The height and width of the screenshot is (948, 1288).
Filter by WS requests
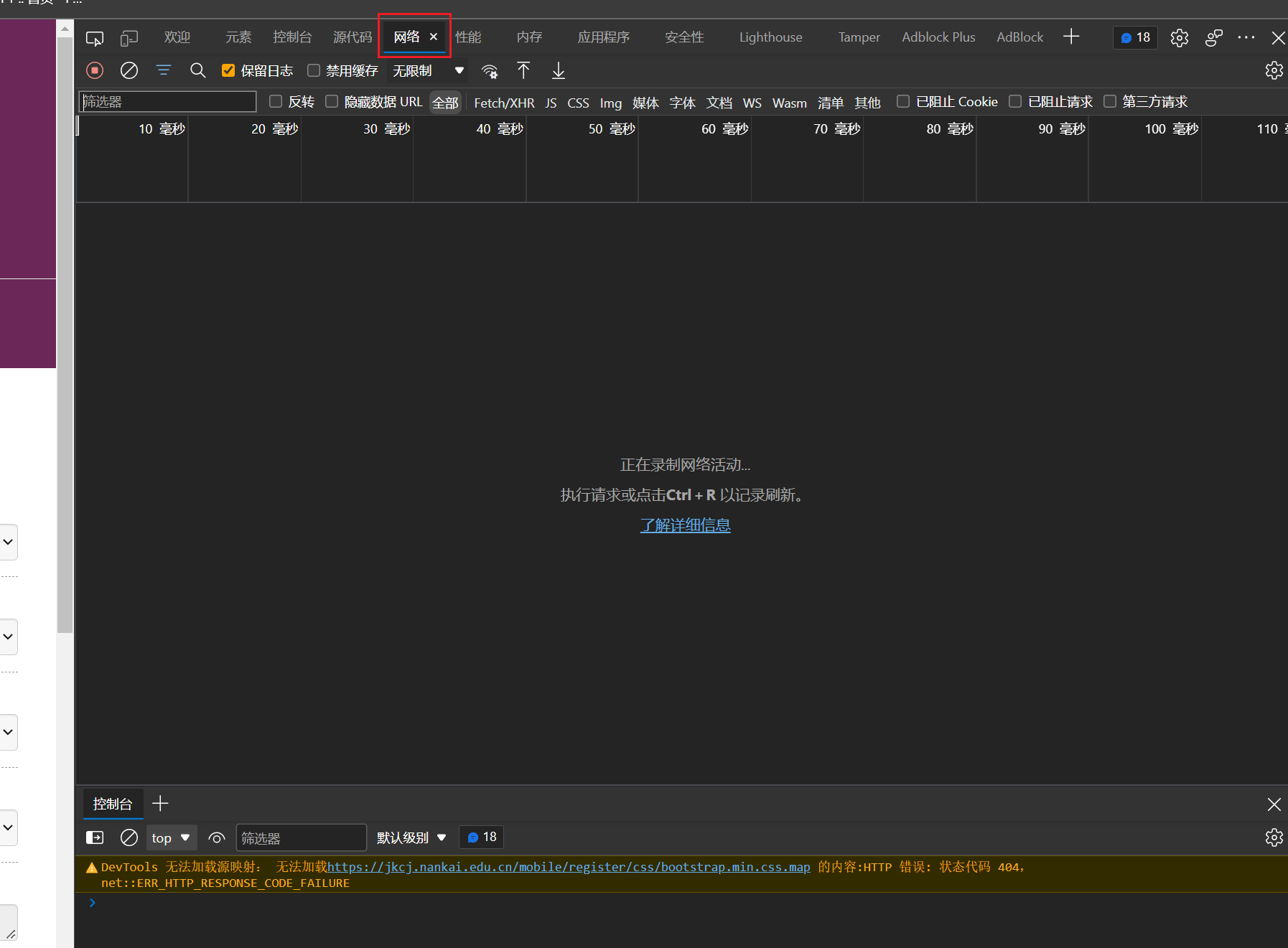pos(752,103)
